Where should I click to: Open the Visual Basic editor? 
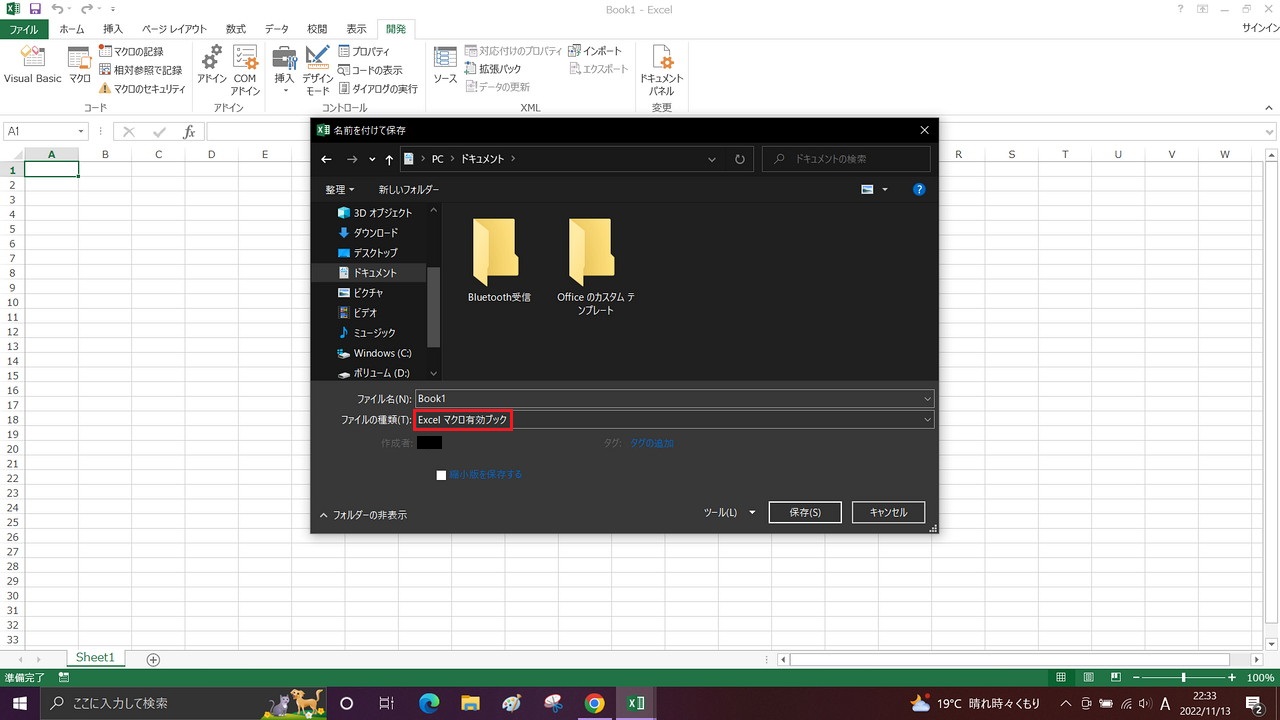point(33,66)
